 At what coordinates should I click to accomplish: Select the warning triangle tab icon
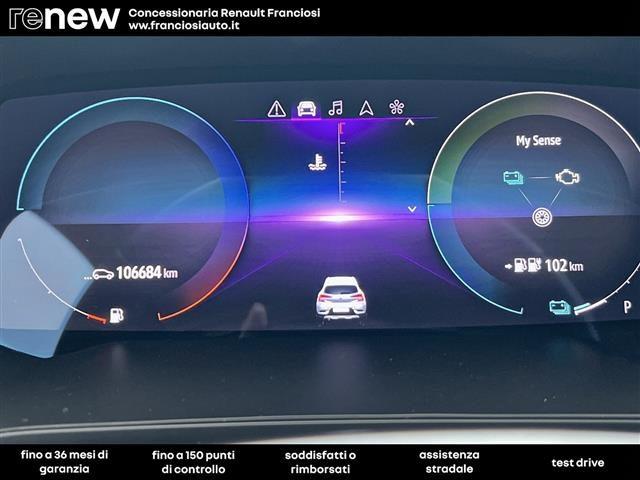[x=276, y=109]
